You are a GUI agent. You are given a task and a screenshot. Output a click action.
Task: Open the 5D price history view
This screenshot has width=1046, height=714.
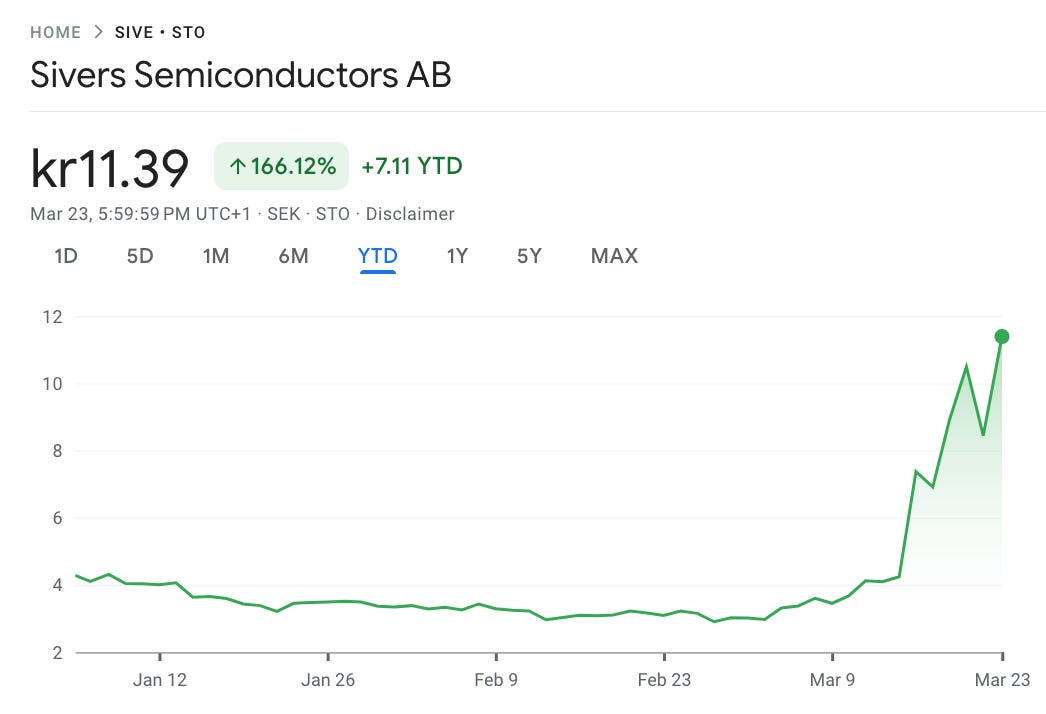[x=140, y=256]
